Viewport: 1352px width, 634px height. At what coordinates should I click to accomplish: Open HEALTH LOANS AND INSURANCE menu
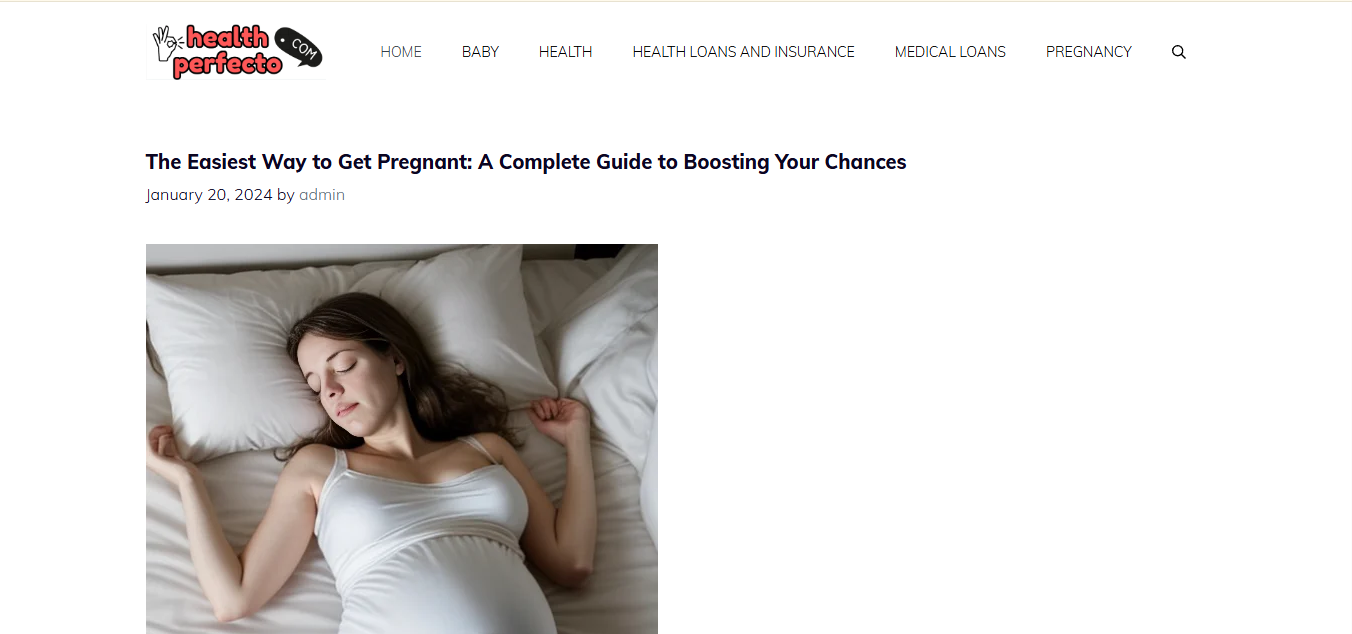(744, 52)
